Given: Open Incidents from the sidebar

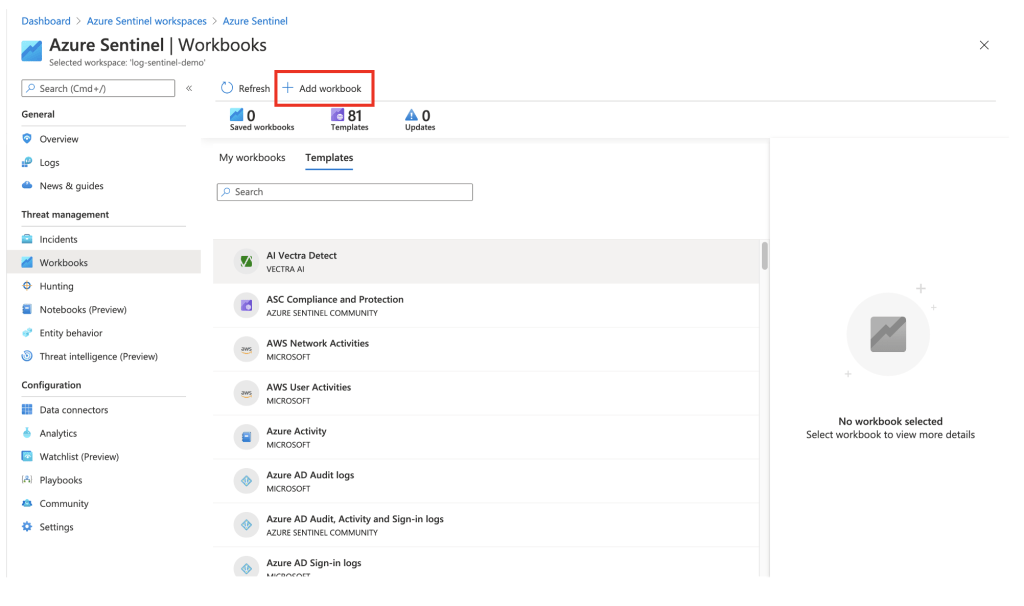Looking at the screenshot, I should (58, 239).
